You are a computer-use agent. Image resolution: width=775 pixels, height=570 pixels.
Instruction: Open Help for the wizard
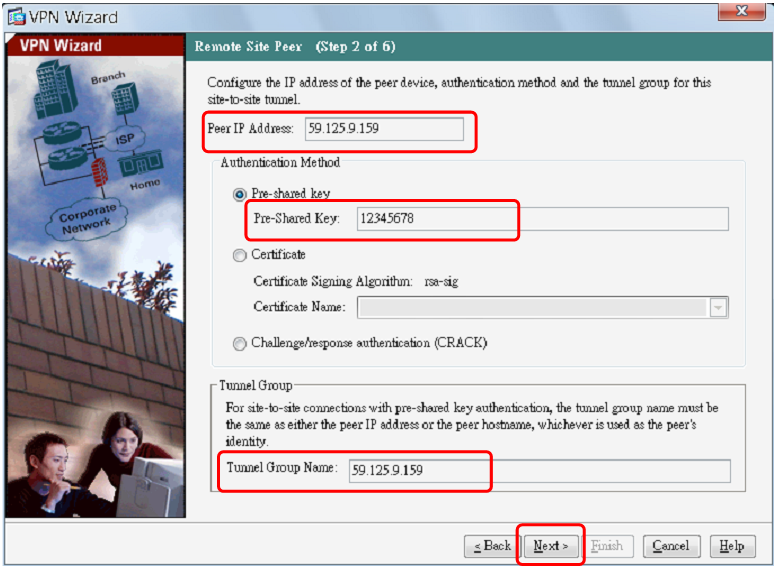tap(732, 546)
